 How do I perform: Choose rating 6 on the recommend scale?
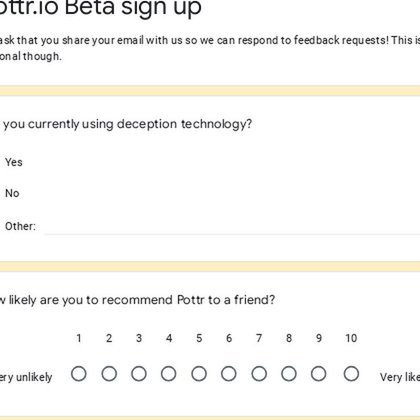229,374
